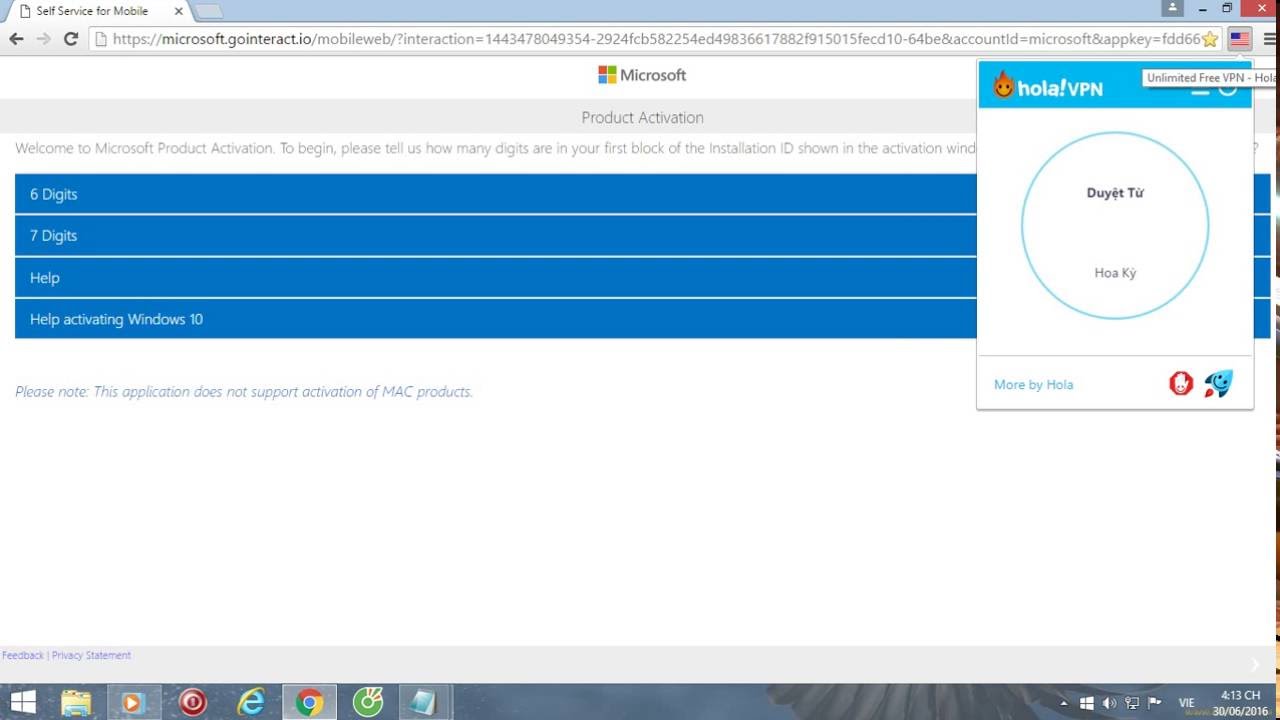
Task: Click the Chrome user profile icon
Action: click(1172, 8)
